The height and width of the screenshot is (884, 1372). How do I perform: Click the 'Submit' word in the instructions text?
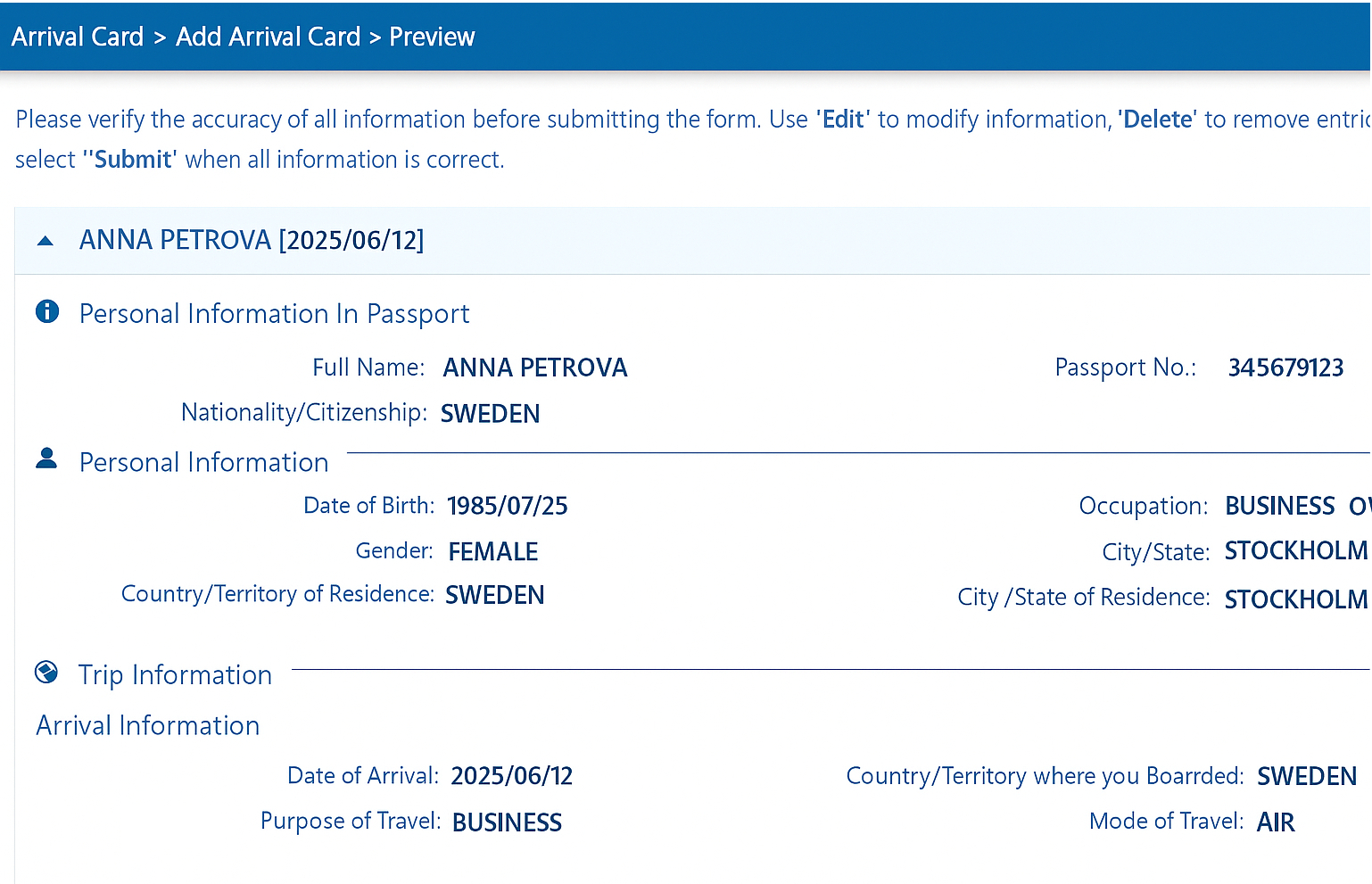point(130,159)
